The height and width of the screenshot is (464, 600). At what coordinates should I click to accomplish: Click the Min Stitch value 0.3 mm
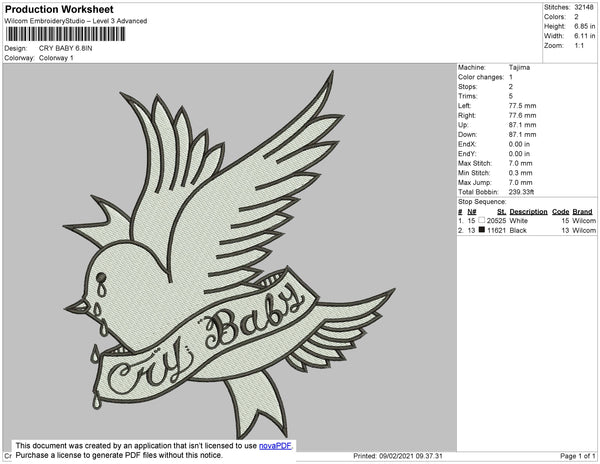[520, 173]
